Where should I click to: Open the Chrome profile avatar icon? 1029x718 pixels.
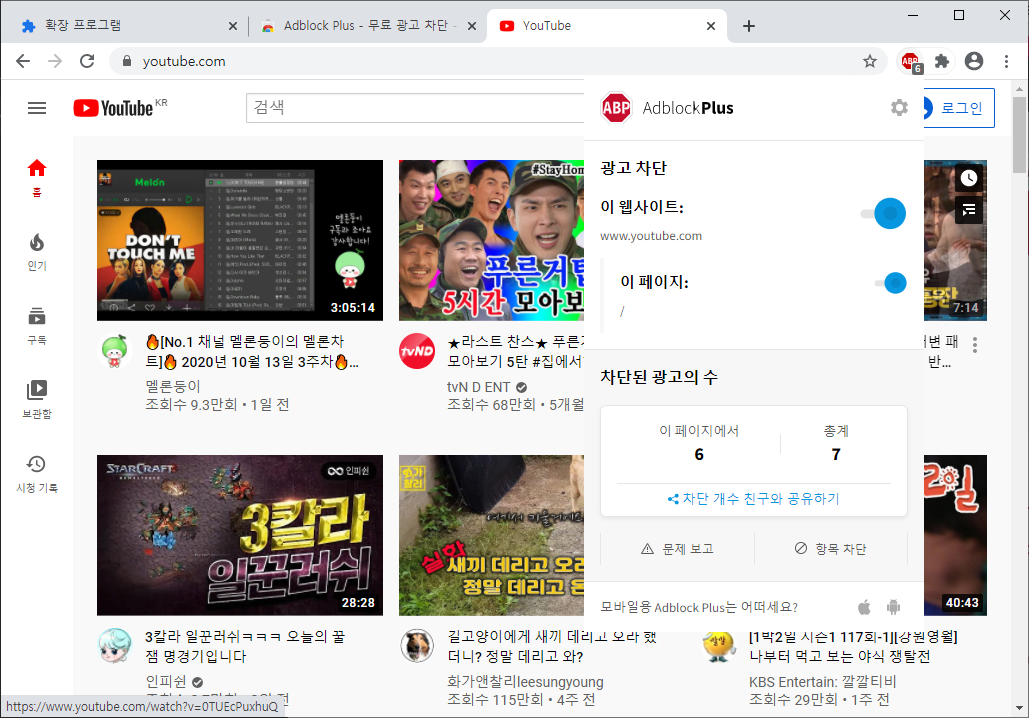[x=974, y=62]
